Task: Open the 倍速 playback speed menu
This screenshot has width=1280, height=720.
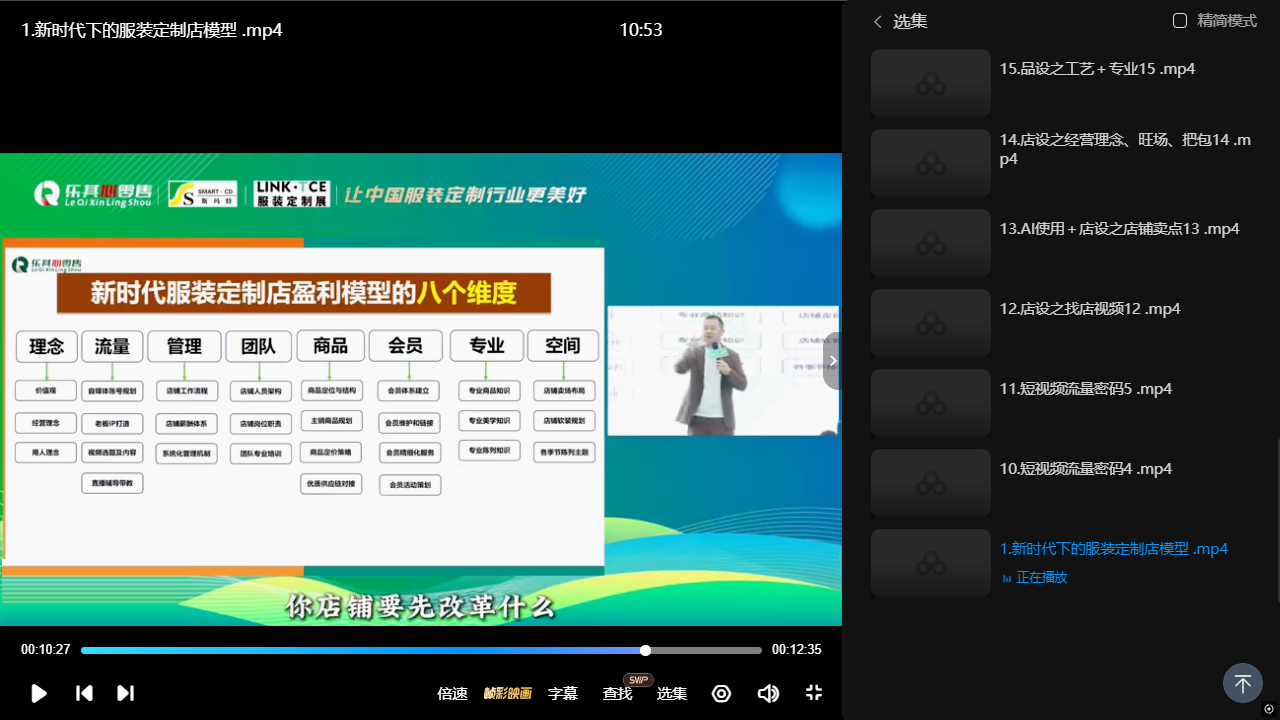Action: [452, 693]
